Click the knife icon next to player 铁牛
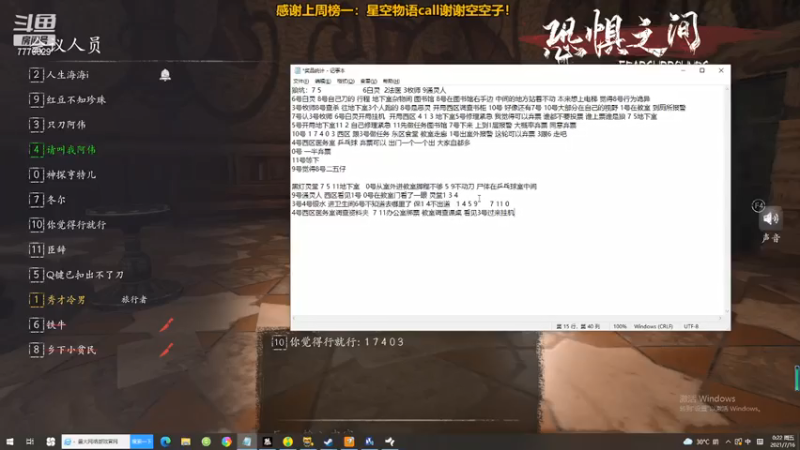This screenshot has height=450, width=800. click(166, 324)
